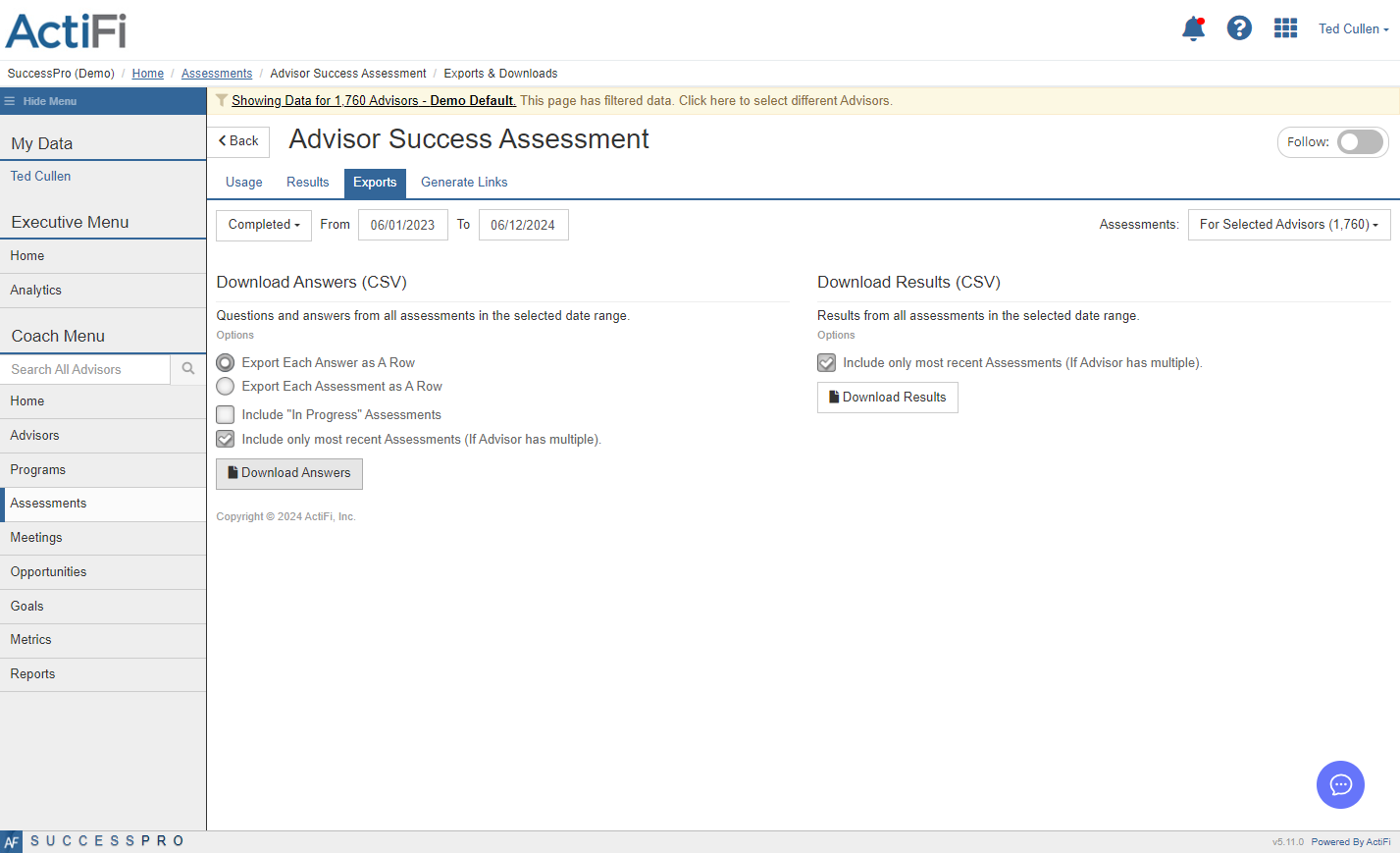Uncheck most recent Assessments under Download Answers
This screenshot has width=1400, height=853.
[226, 440]
